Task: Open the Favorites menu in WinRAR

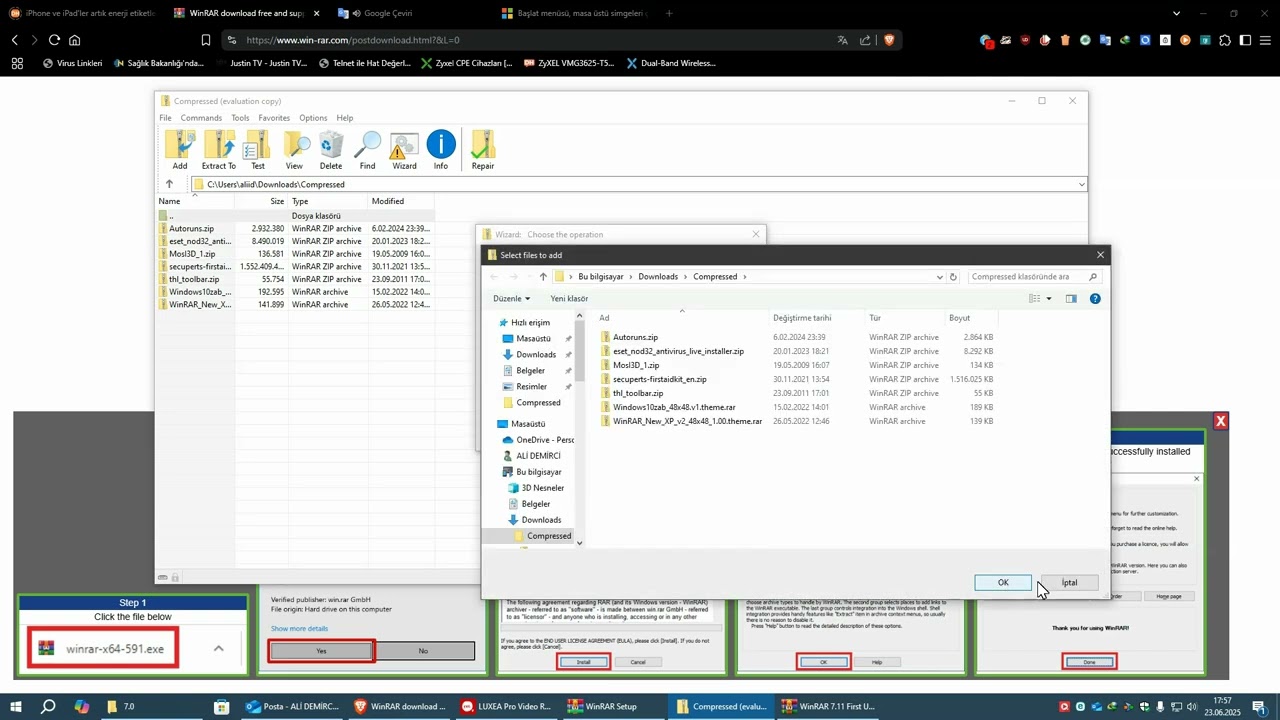Action: click(x=274, y=118)
